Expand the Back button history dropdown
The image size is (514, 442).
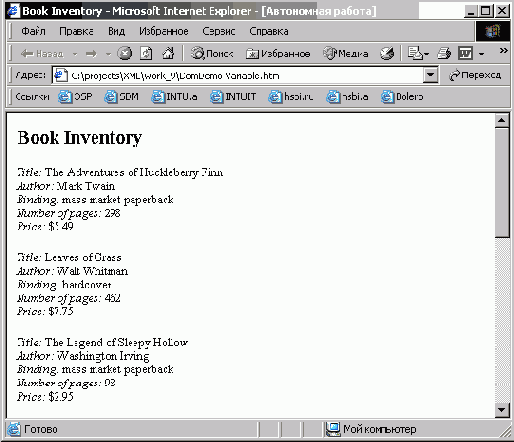pyautogui.click(x=75, y=54)
